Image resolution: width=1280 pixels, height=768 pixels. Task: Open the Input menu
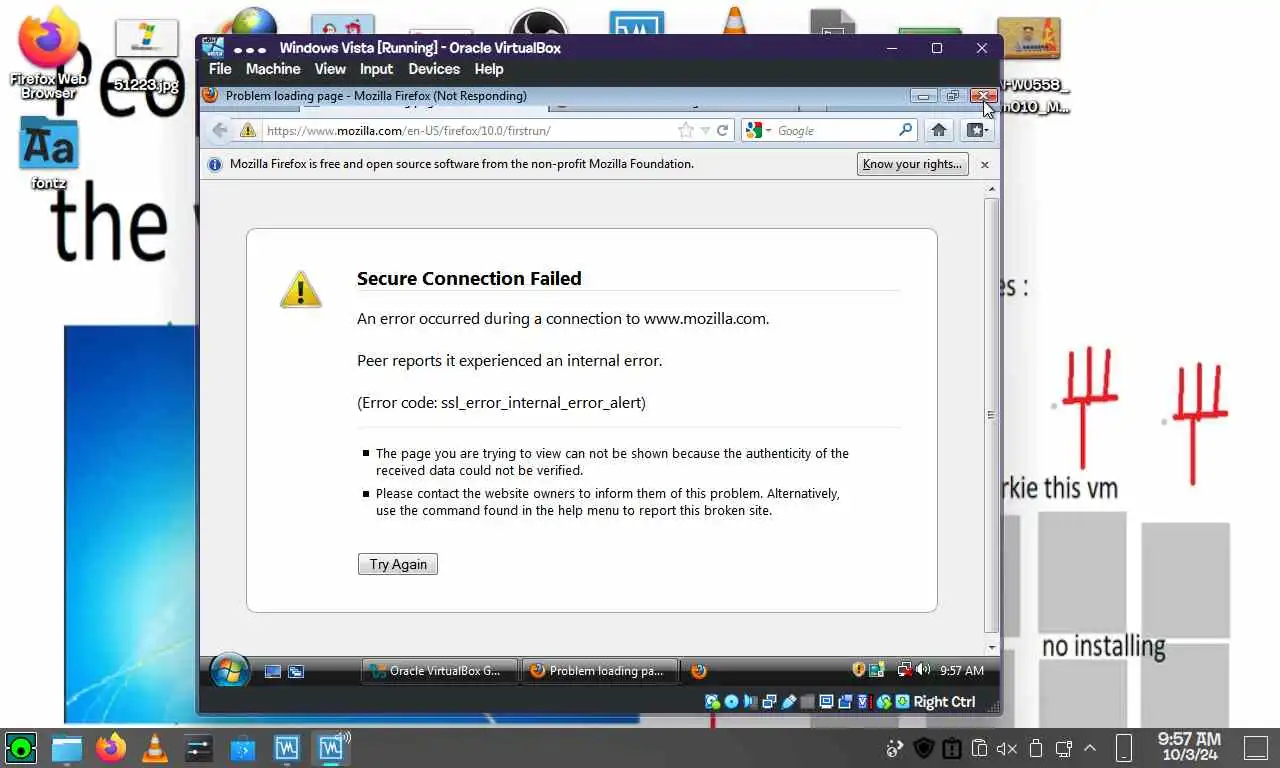[376, 69]
